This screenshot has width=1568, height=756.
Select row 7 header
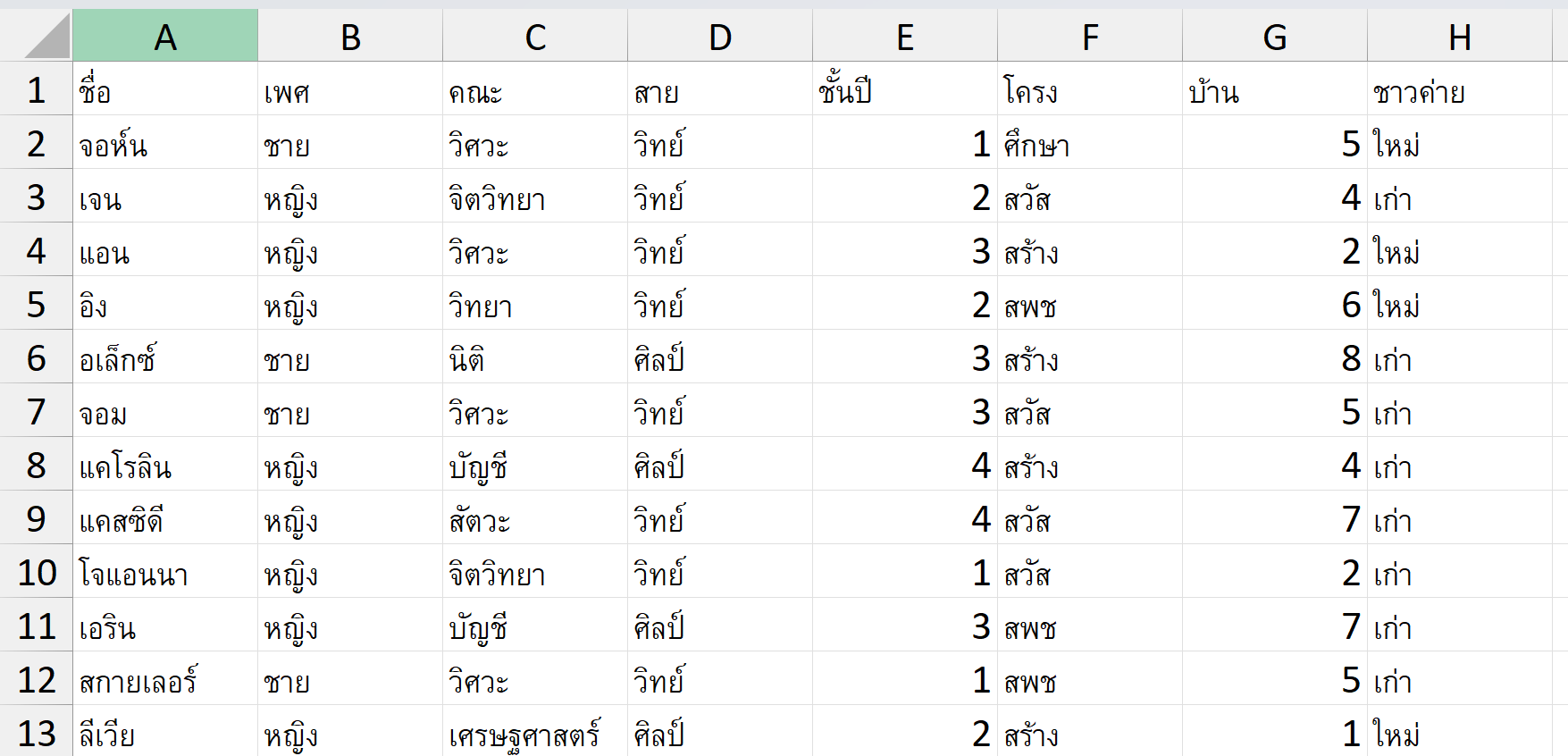[37, 410]
